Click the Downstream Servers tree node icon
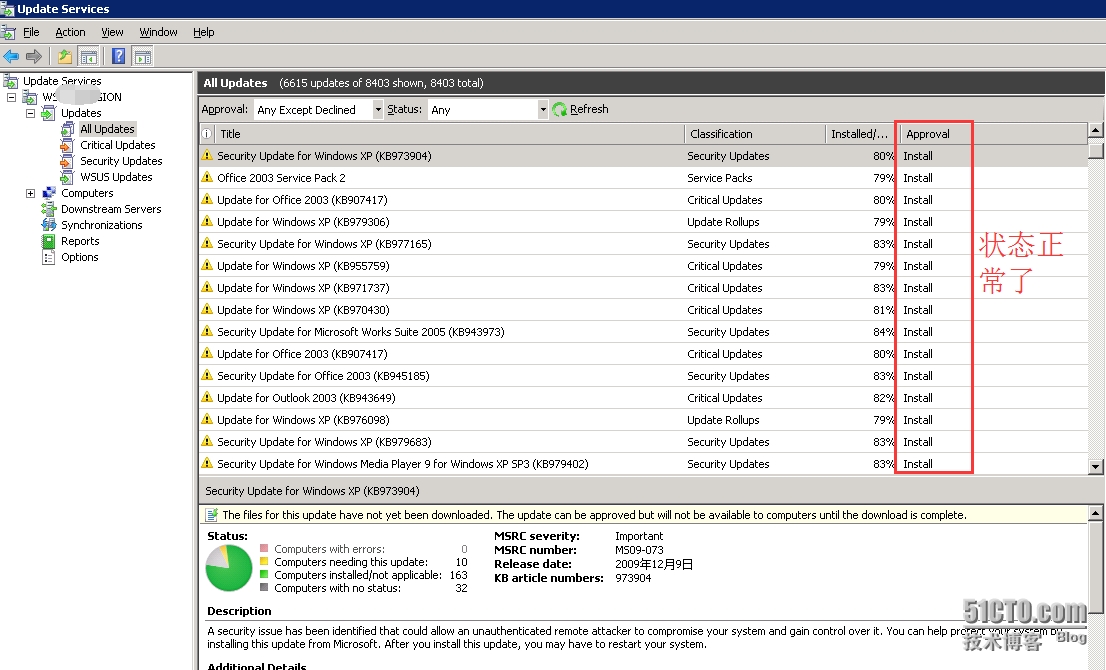 (x=49, y=209)
